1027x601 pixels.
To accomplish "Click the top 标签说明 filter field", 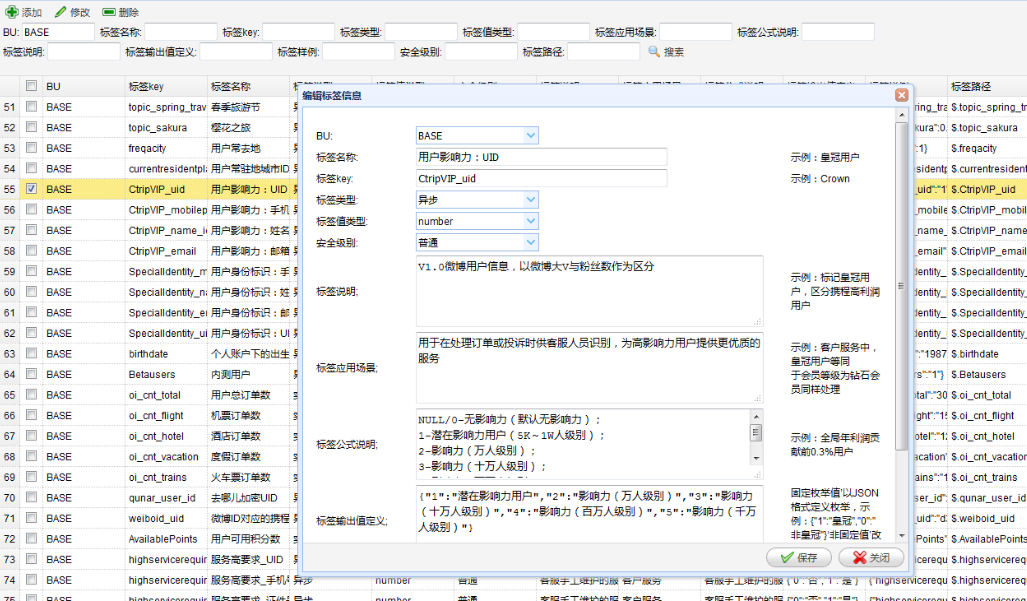I will pyautogui.click(x=84, y=52).
